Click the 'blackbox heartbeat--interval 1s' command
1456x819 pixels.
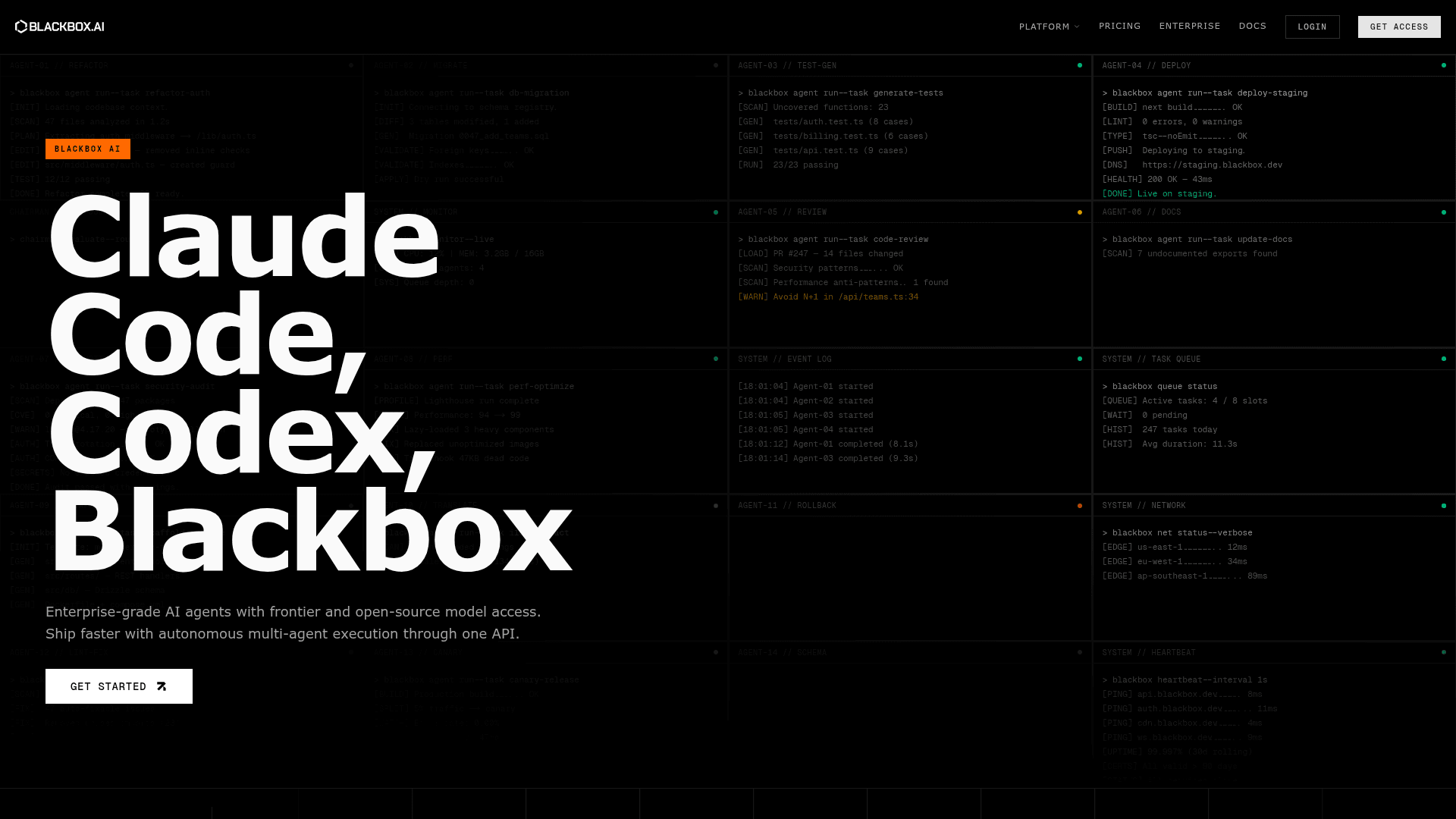pyautogui.click(x=1185, y=679)
